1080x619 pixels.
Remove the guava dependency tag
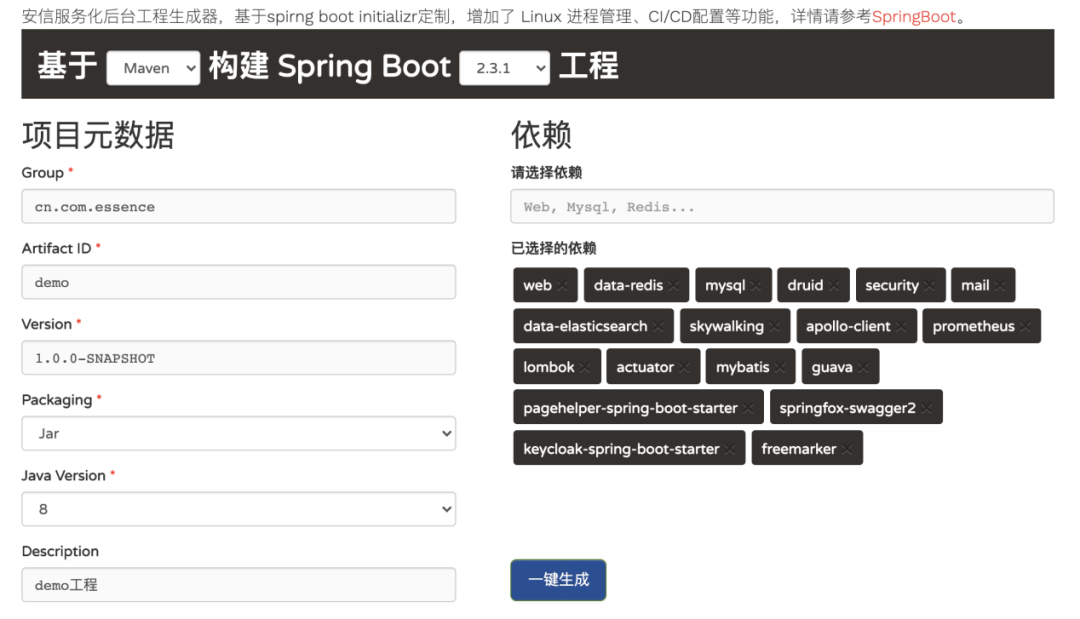pos(864,367)
